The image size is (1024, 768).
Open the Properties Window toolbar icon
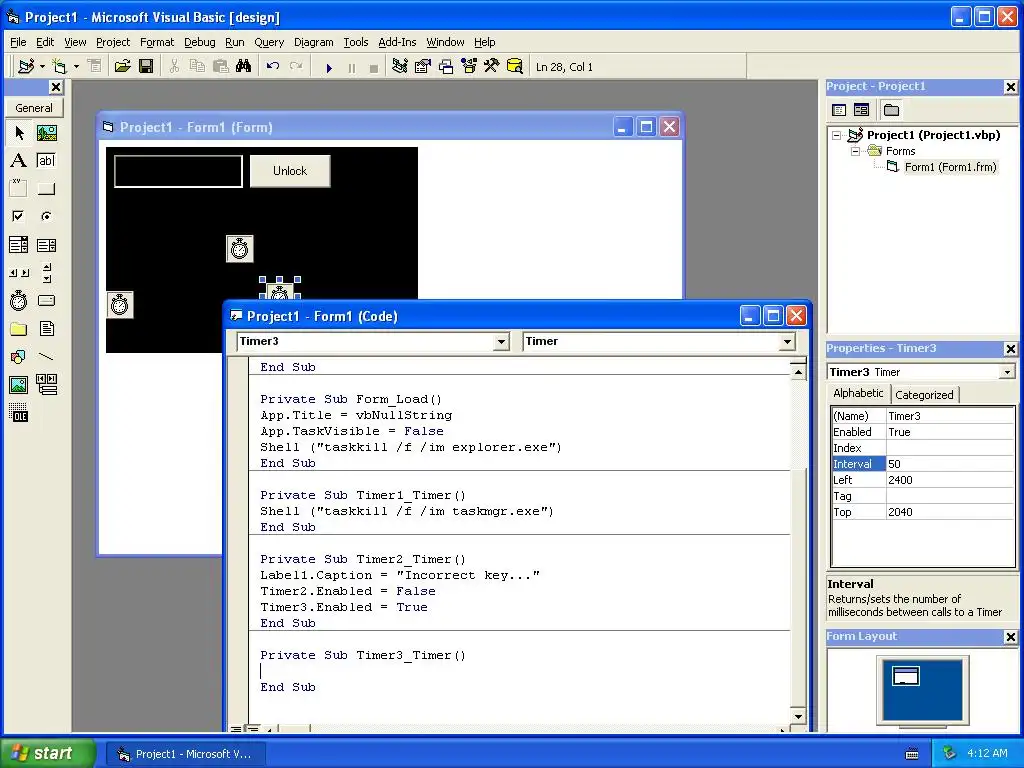pyautogui.click(x=423, y=67)
